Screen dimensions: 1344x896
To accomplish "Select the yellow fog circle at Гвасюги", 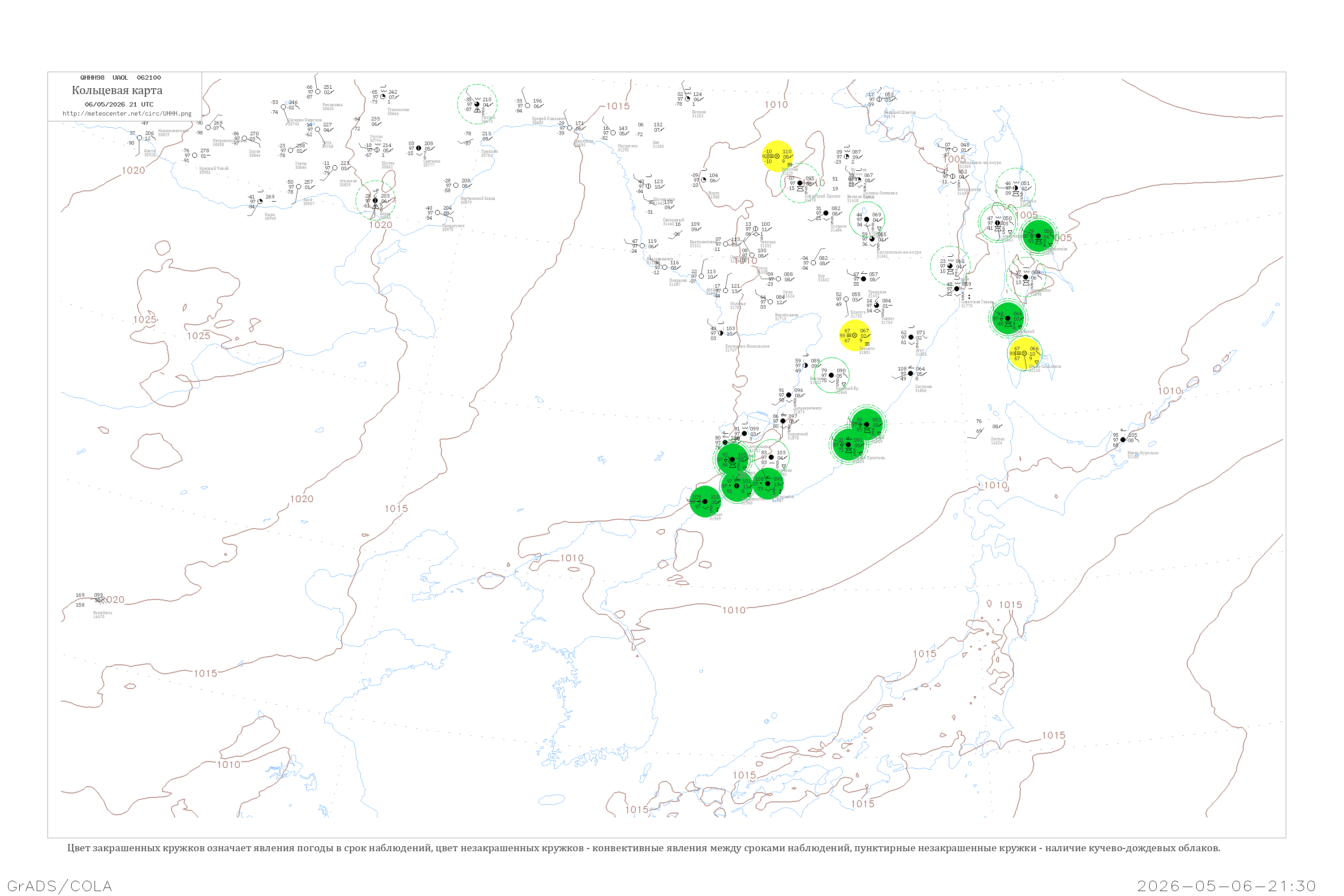I will (855, 336).
